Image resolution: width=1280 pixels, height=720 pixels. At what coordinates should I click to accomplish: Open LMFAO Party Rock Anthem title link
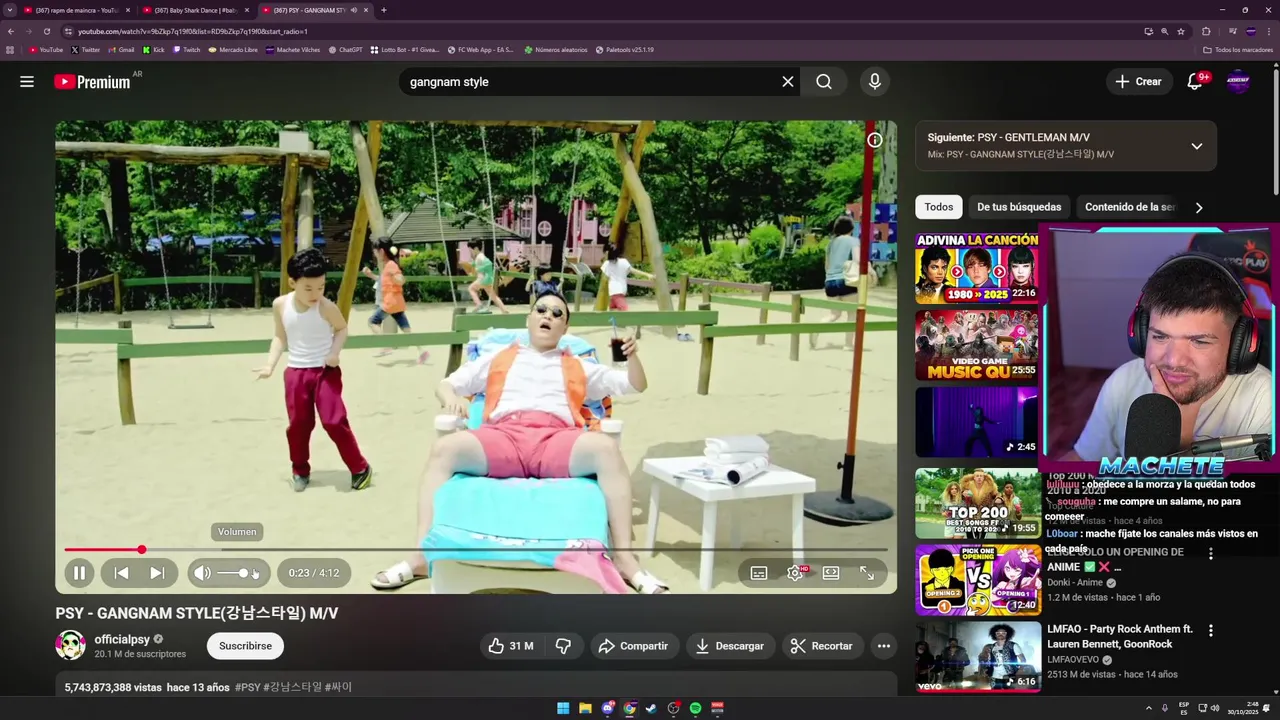[x=1120, y=637]
